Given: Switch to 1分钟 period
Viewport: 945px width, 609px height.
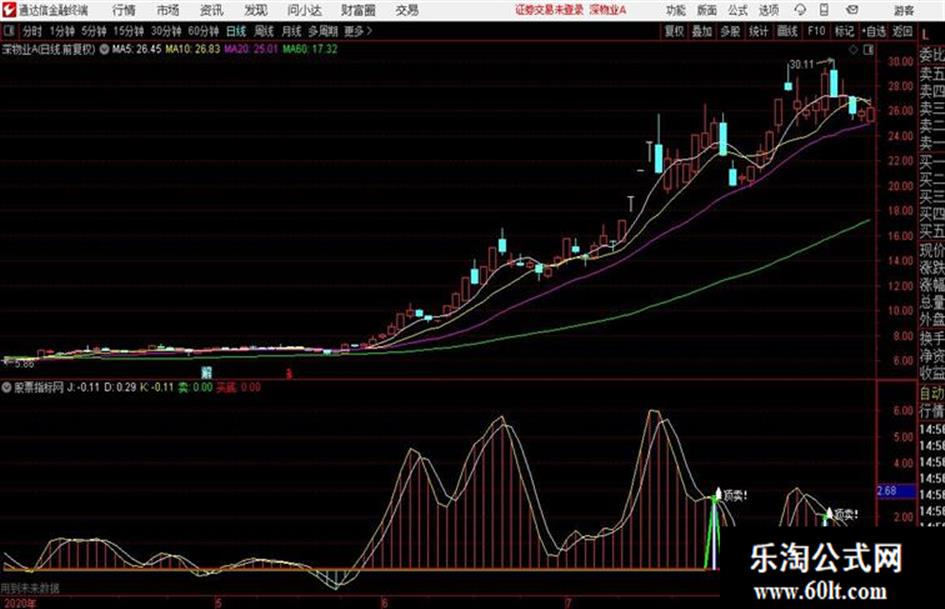Looking at the screenshot, I should coord(62,31).
